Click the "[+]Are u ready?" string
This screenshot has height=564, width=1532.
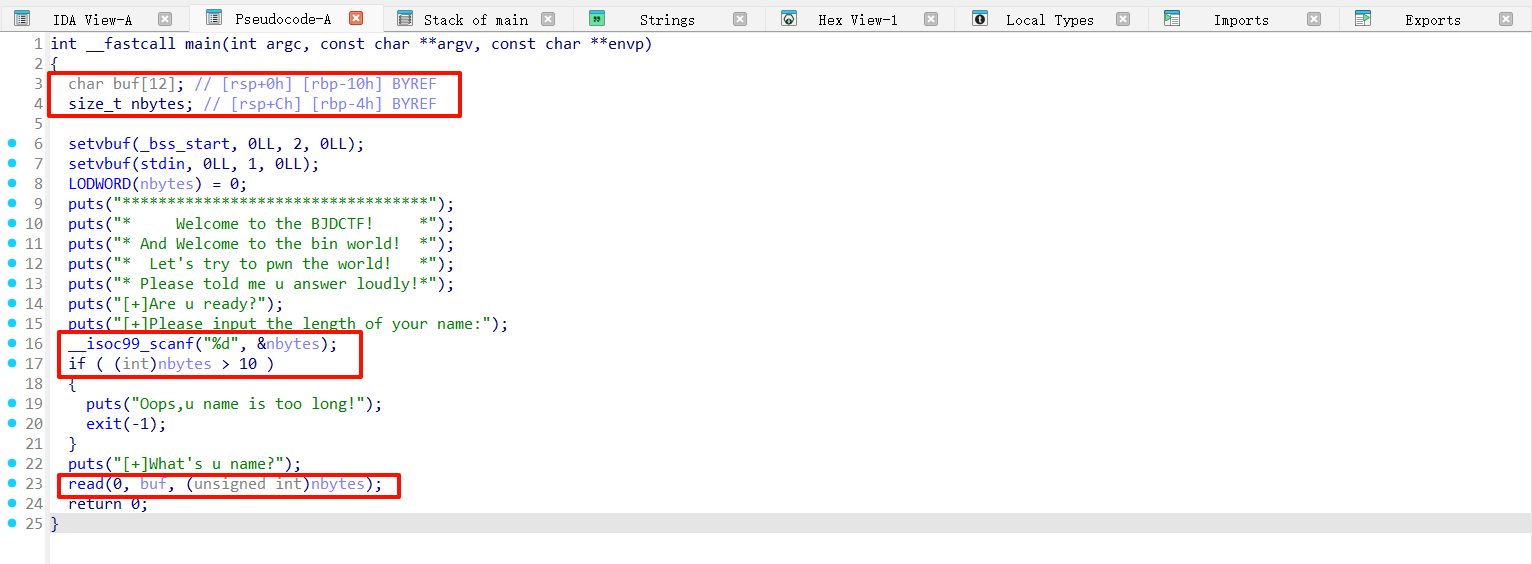[193, 304]
